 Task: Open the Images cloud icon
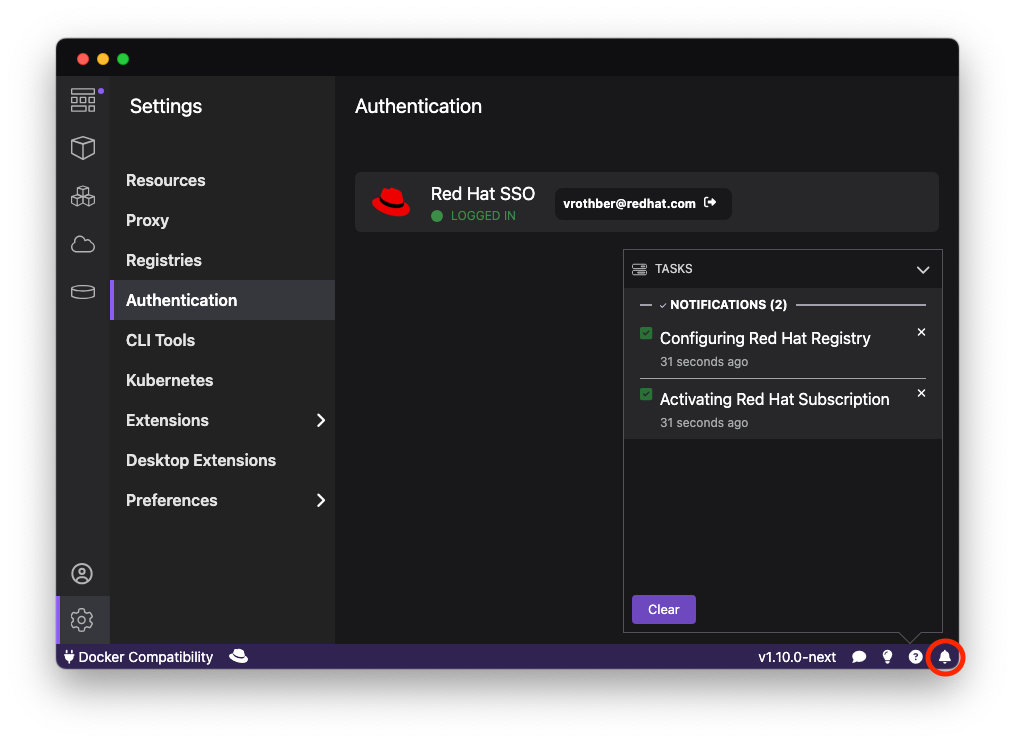point(83,245)
